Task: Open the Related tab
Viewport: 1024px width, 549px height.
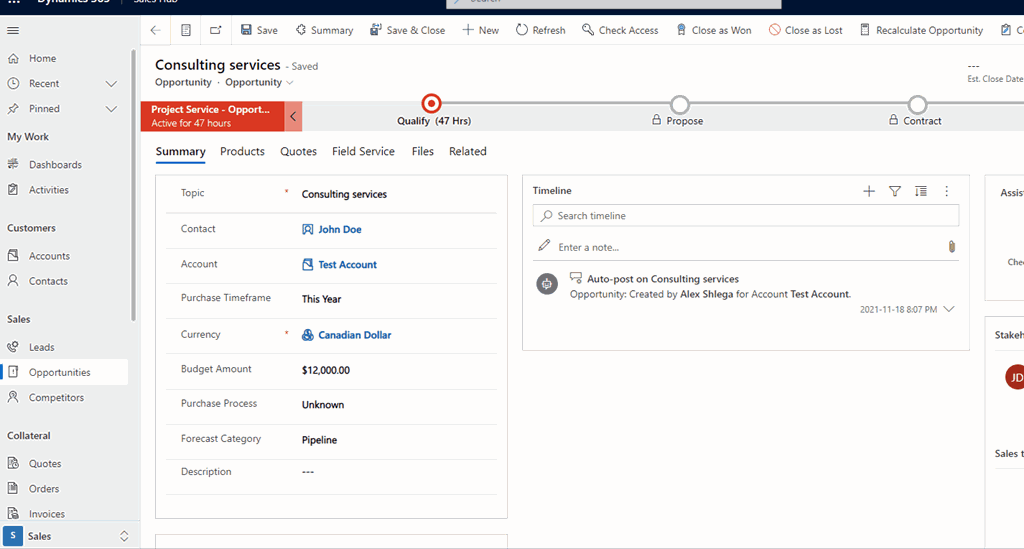Action: pos(468,151)
